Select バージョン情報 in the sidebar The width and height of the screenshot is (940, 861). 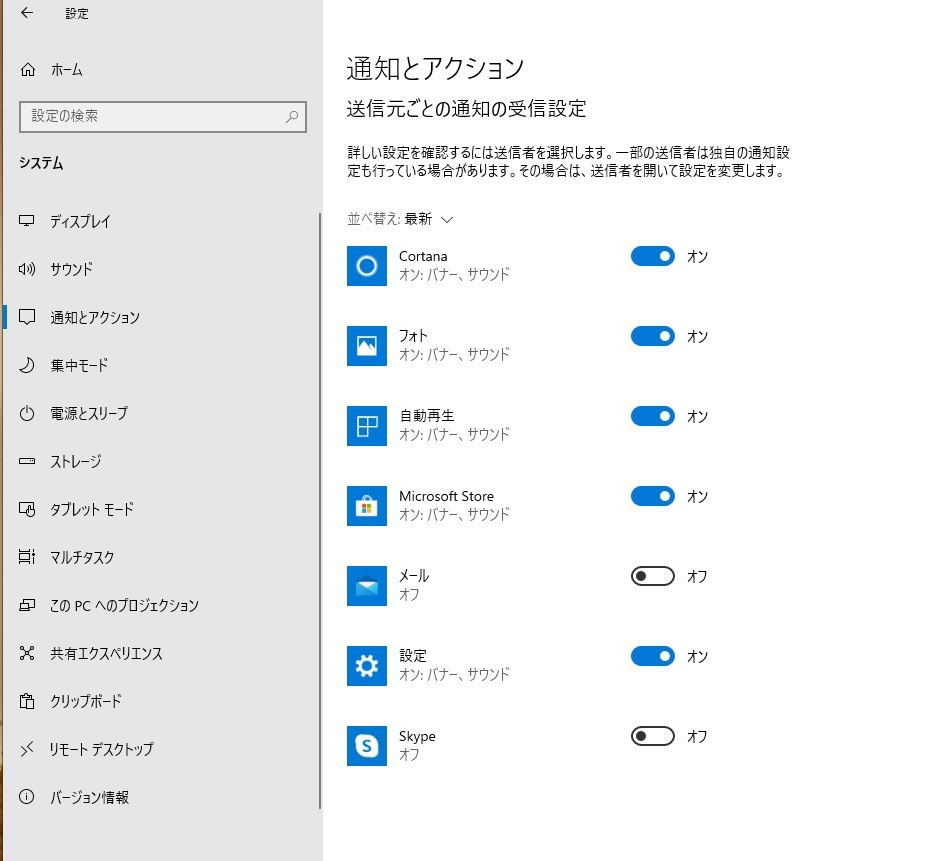coord(89,797)
